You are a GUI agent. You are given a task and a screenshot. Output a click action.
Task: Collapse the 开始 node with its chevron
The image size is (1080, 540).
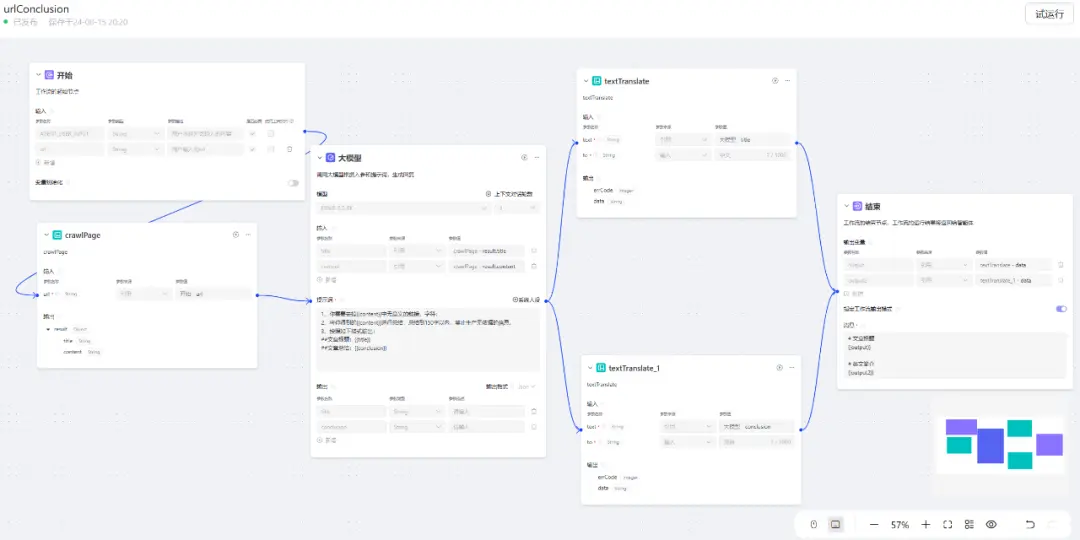click(39, 75)
